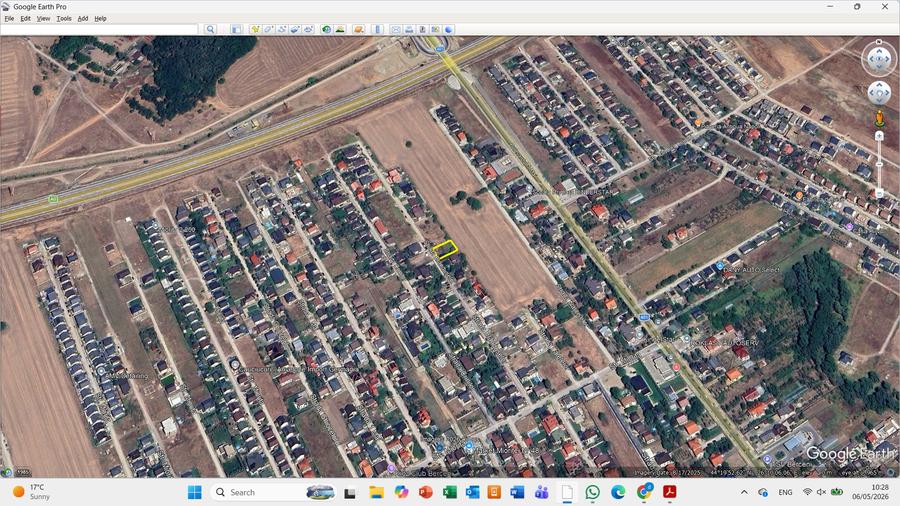The width and height of the screenshot is (900, 506).
Task: Open the Wi-Fi network tray icon
Action: (807, 492)
